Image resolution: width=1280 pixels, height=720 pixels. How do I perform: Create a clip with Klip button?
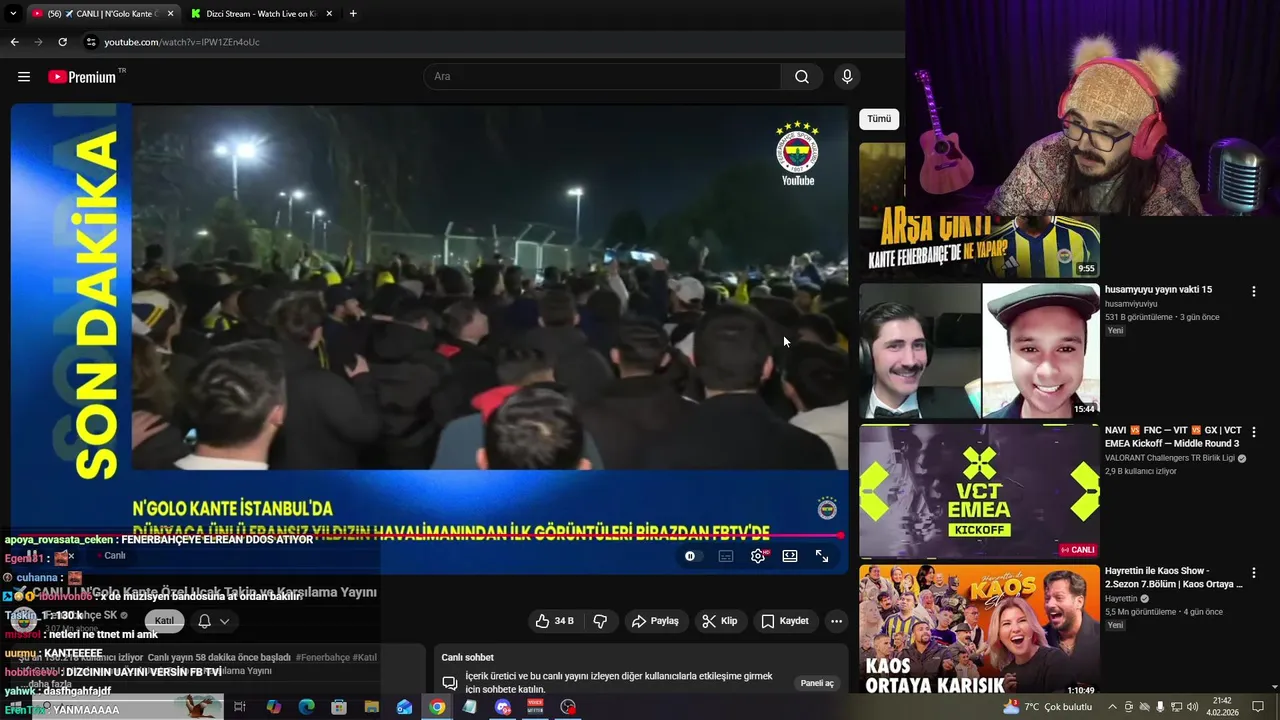(x=720, y=621)
